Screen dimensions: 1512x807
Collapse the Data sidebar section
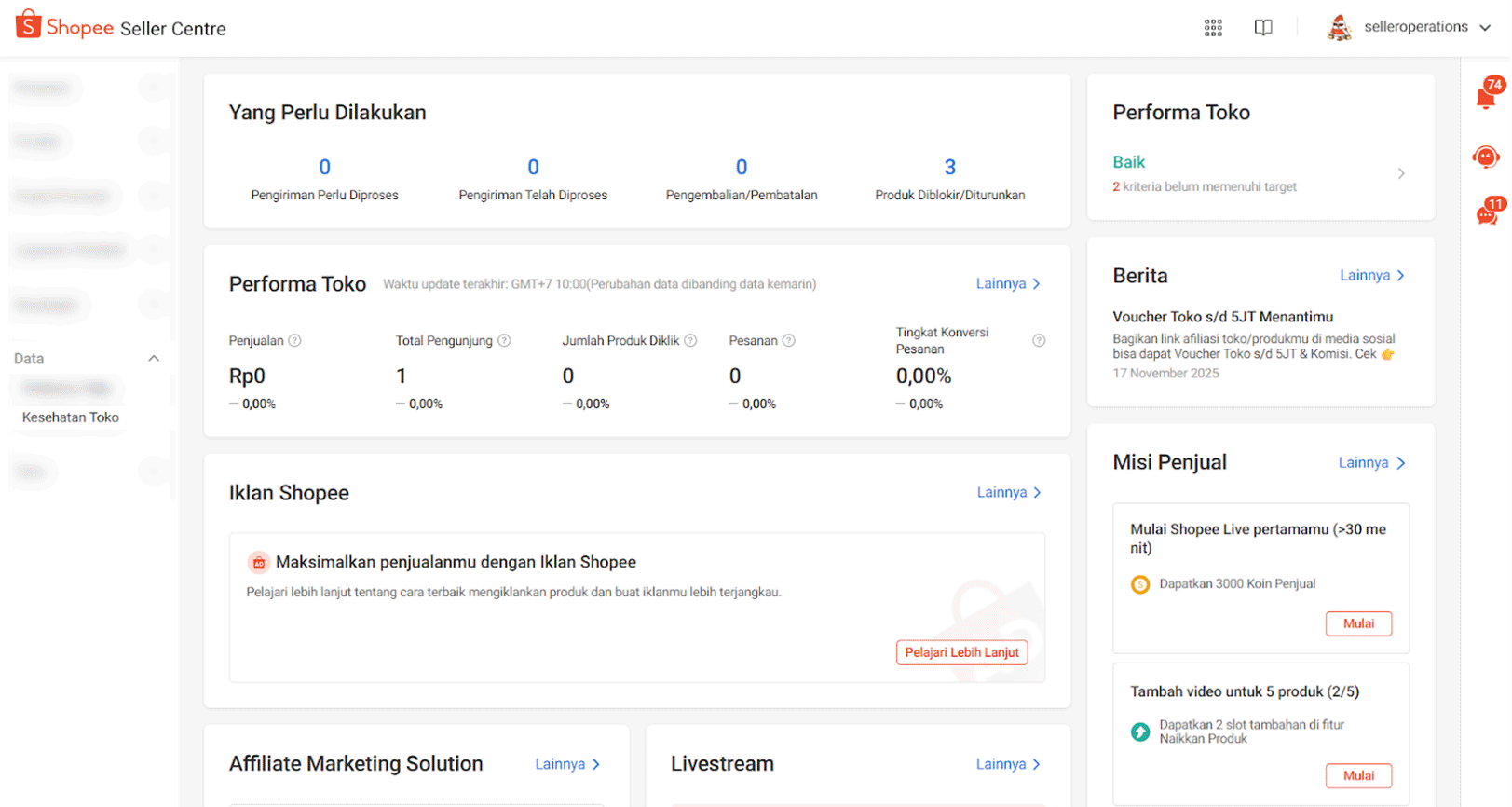(x=154, y=359)
